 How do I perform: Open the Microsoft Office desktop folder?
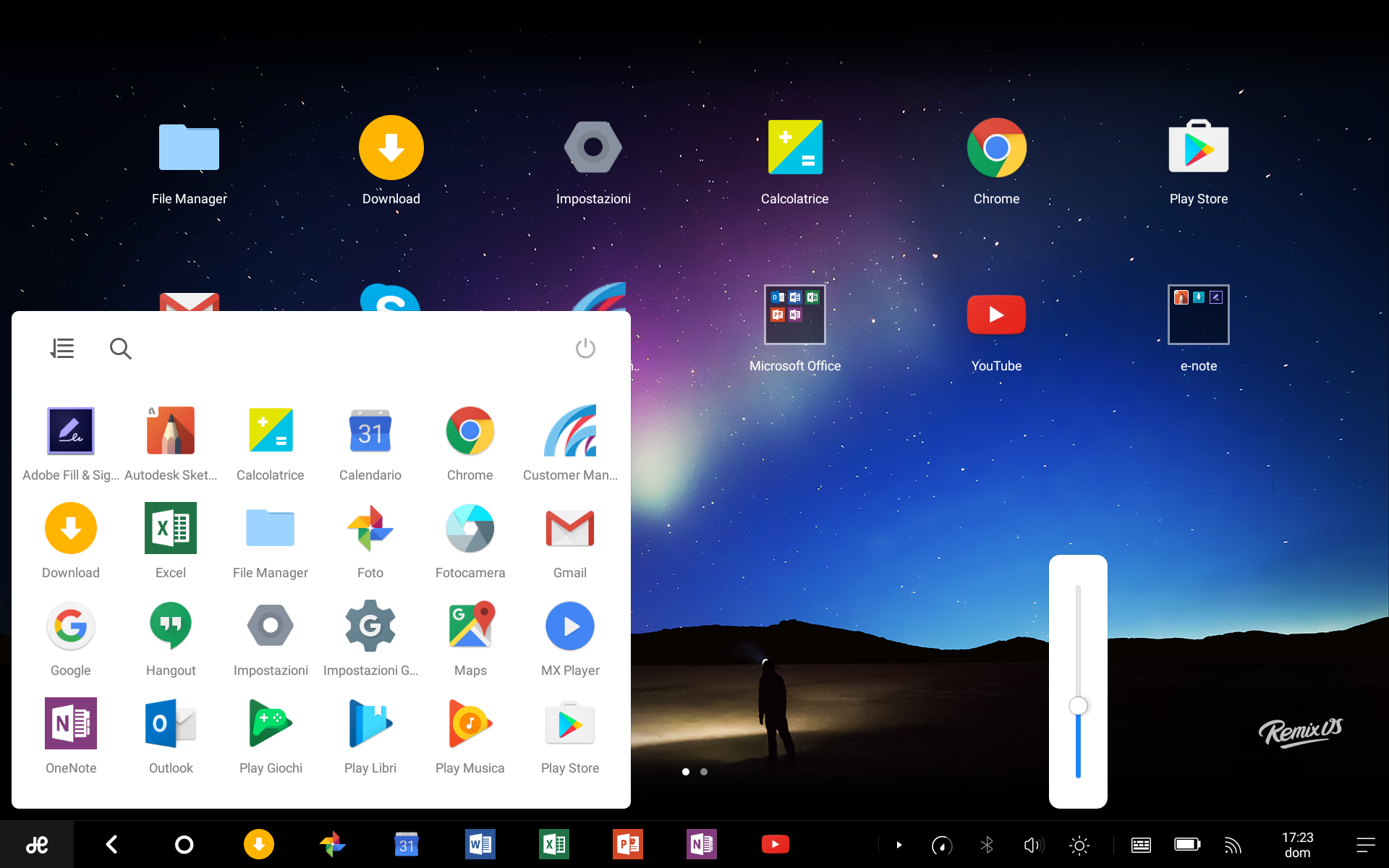(794, 315)
